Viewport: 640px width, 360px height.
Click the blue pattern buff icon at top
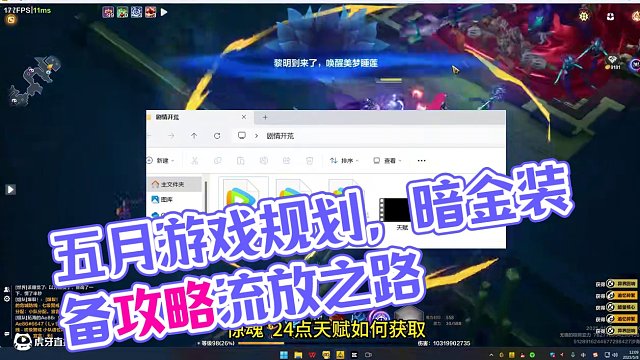(136, 12)
